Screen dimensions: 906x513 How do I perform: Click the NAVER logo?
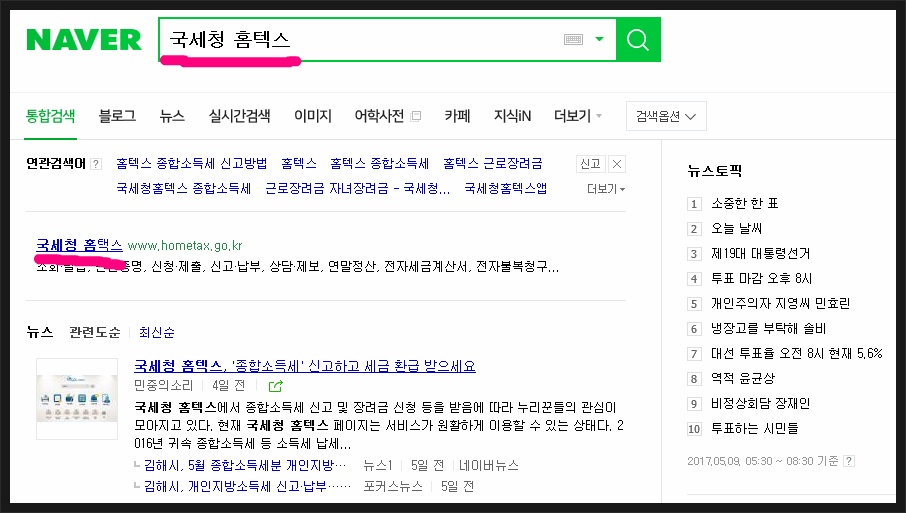click(84, 40)
